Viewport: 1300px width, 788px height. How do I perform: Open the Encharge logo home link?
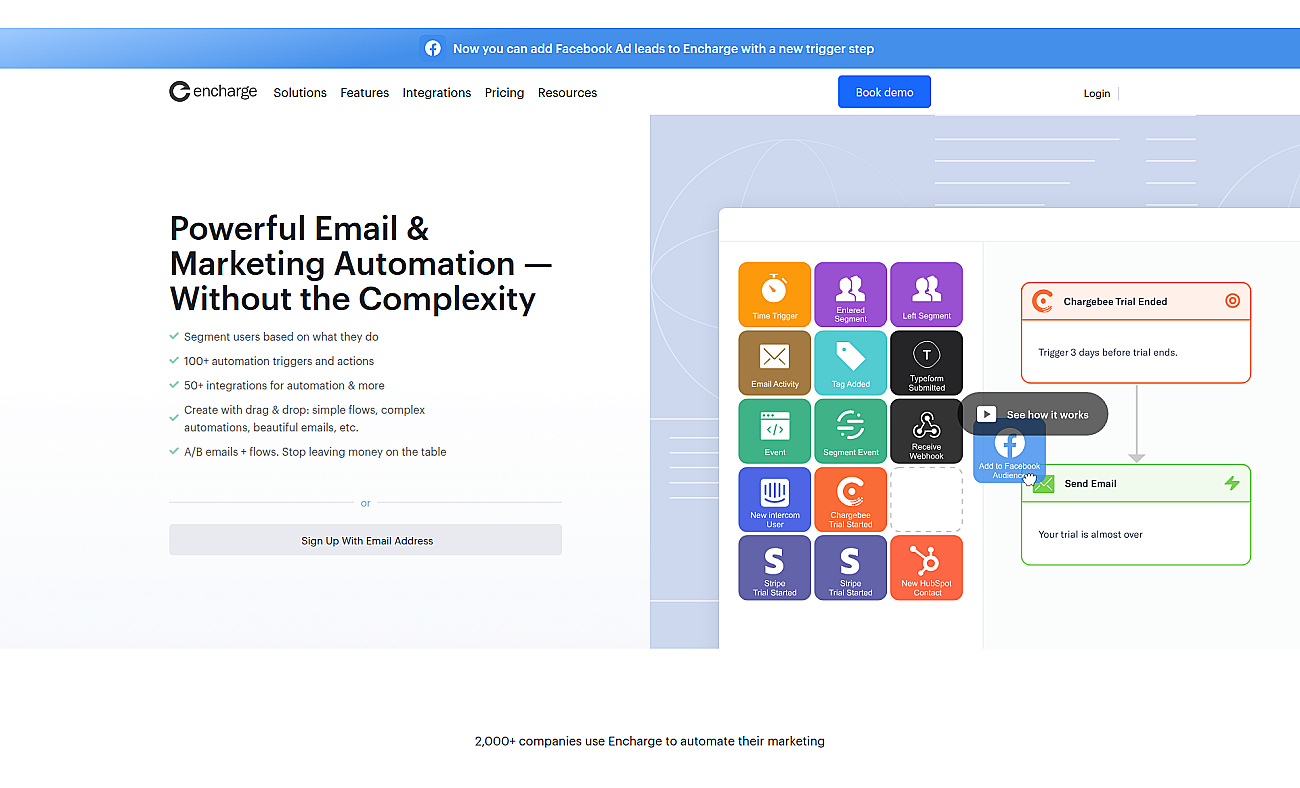[213, 92]
